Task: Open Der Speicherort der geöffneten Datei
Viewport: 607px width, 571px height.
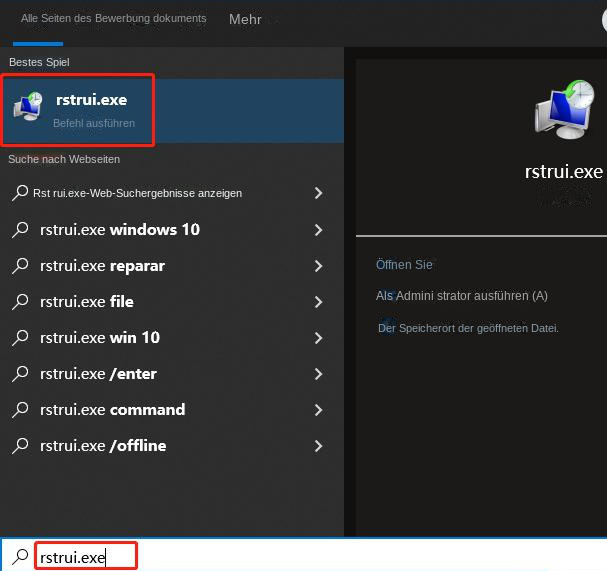Action: click(468, 328)
